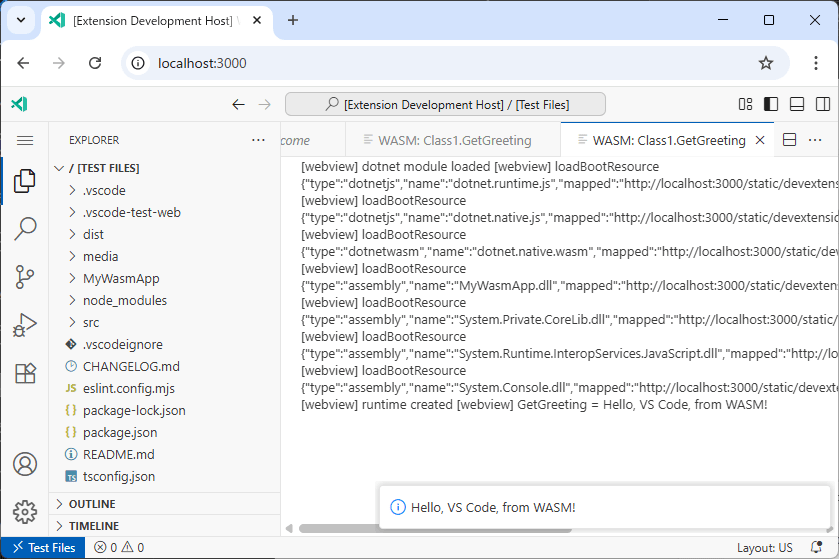Go back in the browser

[23, 63]
